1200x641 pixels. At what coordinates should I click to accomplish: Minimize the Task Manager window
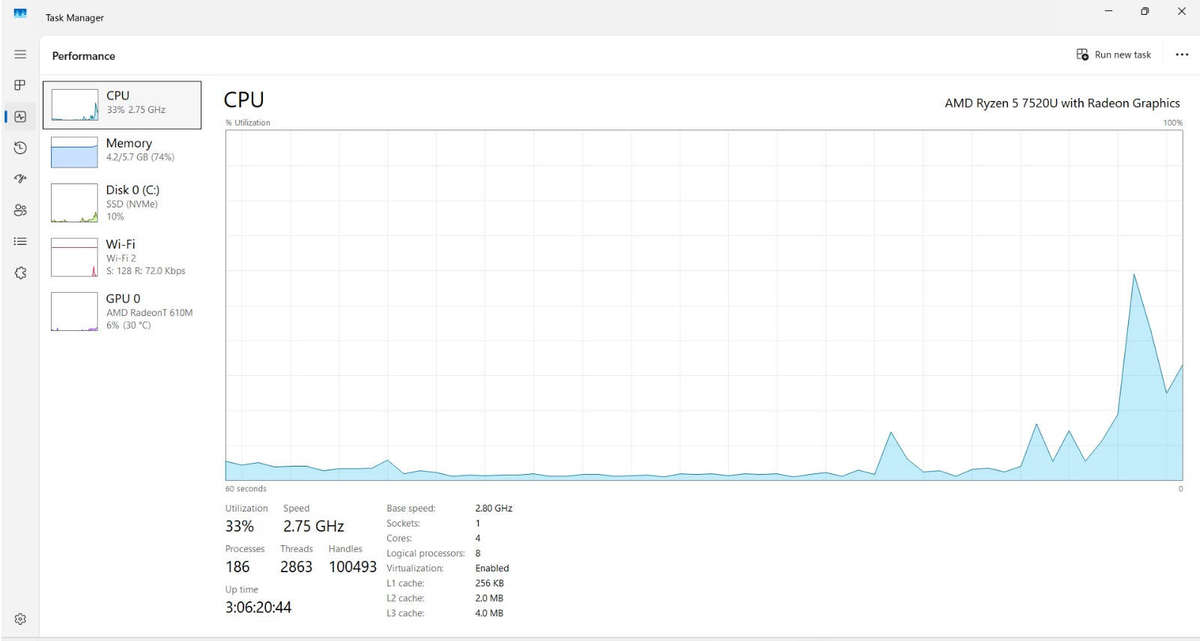coord(1108,12)
